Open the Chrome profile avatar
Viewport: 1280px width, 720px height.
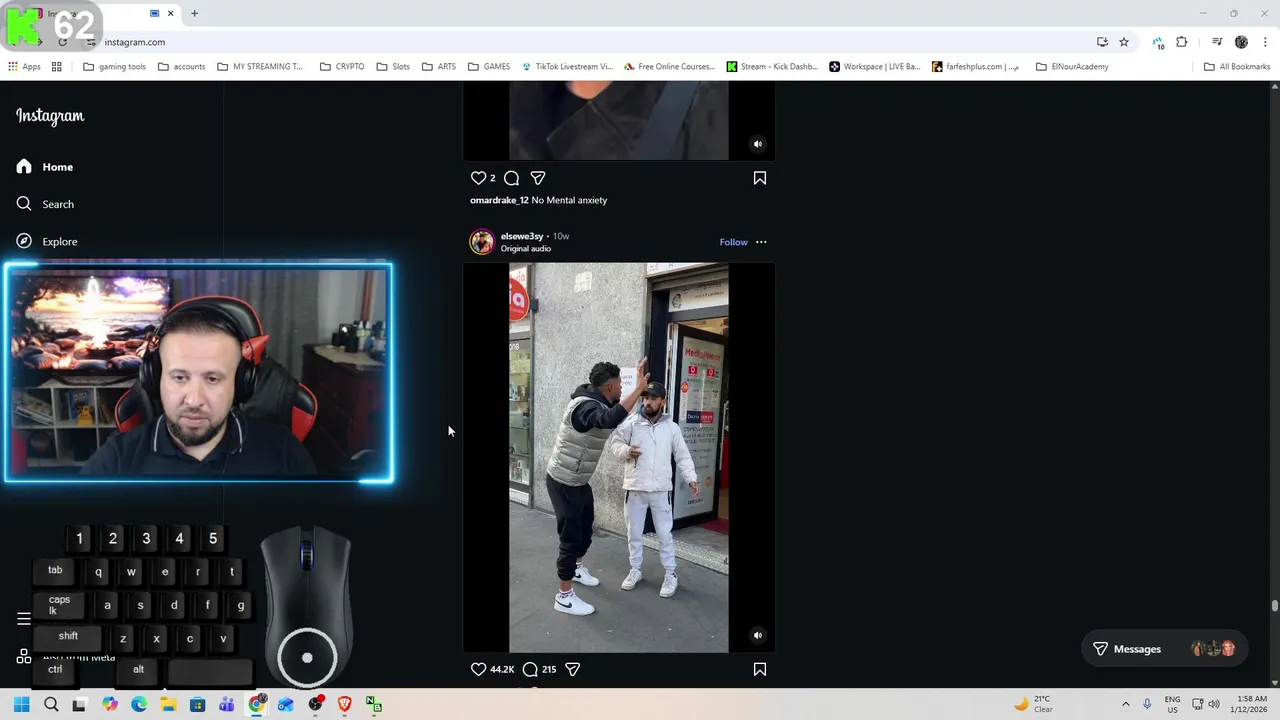click(x=1241, y=42)
